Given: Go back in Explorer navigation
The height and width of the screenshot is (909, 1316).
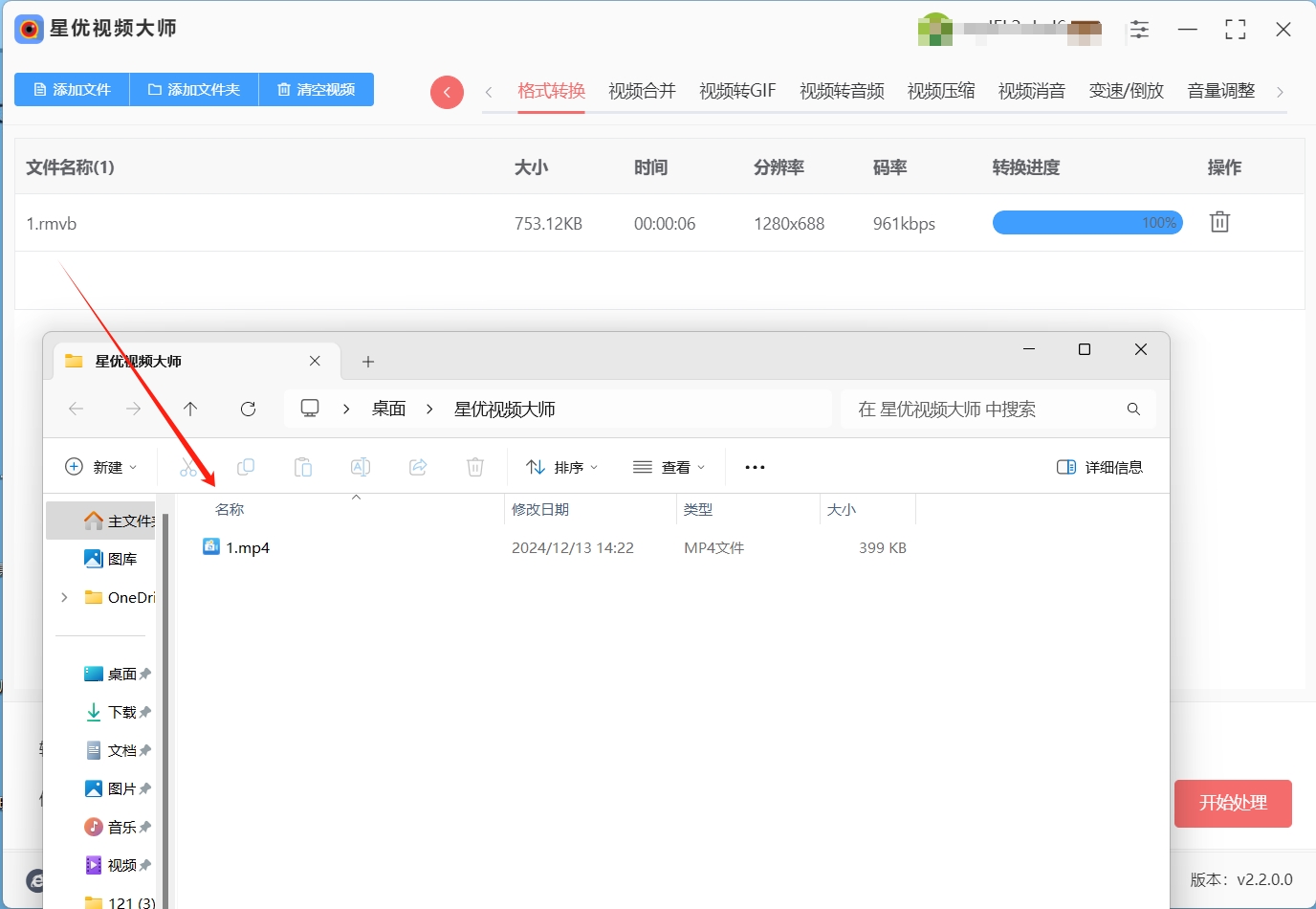Looking at the screenshot, I should click(x=77, y=409).
